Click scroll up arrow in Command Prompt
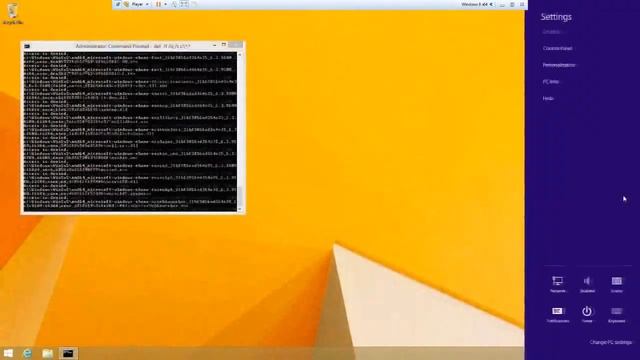Screen dimensions: 640x360 click(240, 54)
